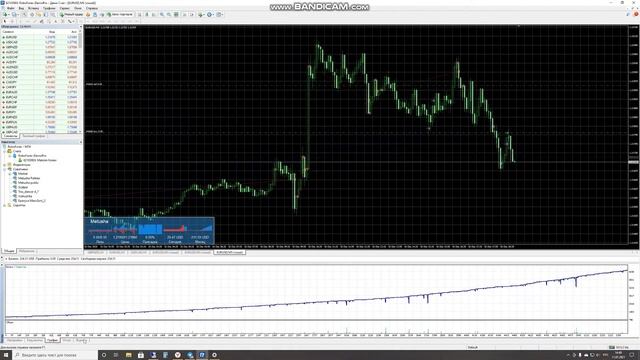Expand the Индикаторы node in Navigator
Viewport: 640px width, 360px height.
pyautogui.click(x=4, y=165)
